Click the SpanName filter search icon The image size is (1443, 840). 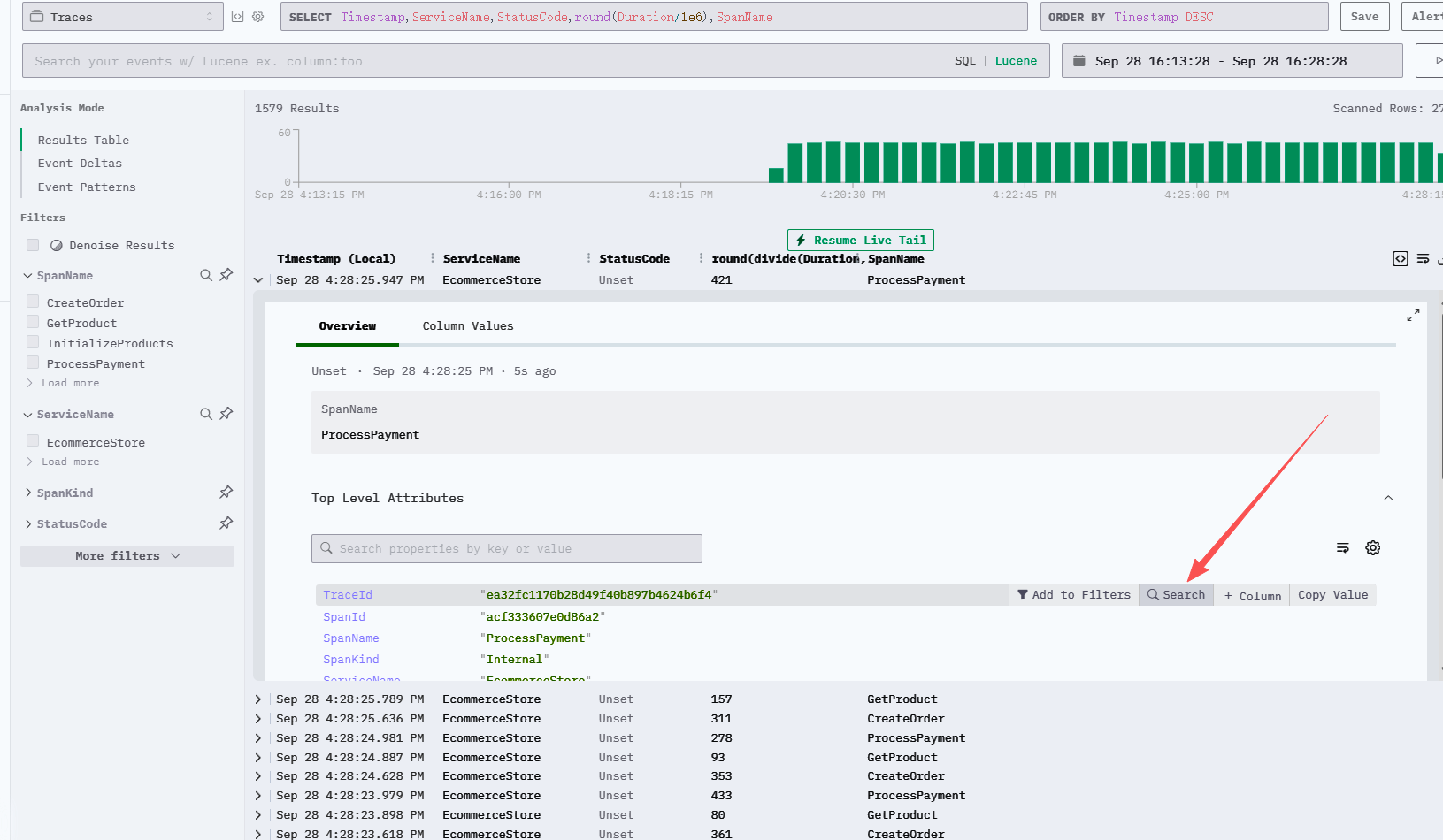coord(205,275)
